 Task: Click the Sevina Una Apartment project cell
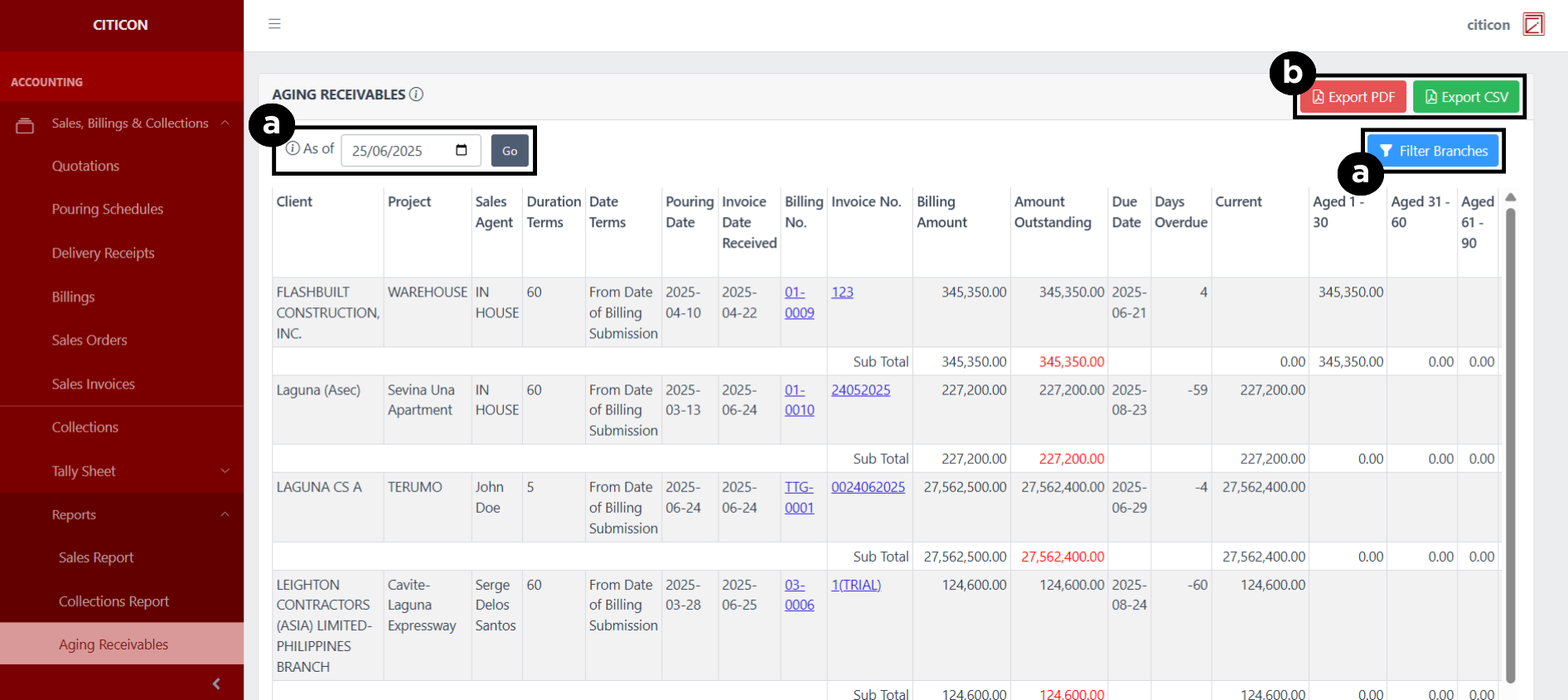tap(427, 410)
